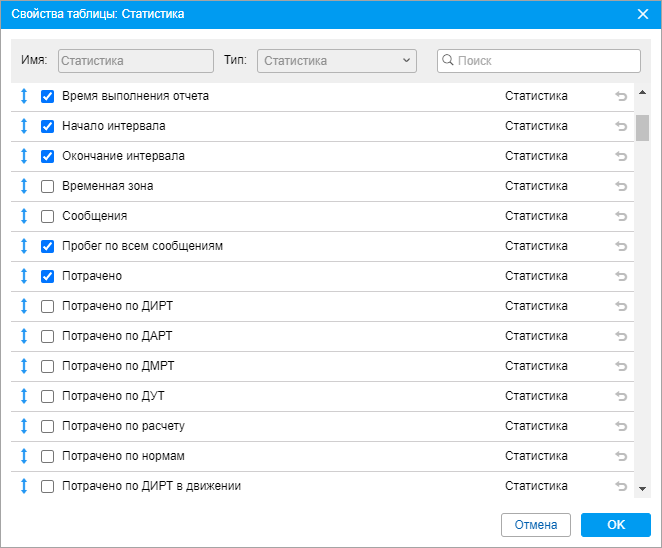Check the Потрачено по ДИРТ checkbox
Viewport: 662px width, 548px height.
coord(47,306)
